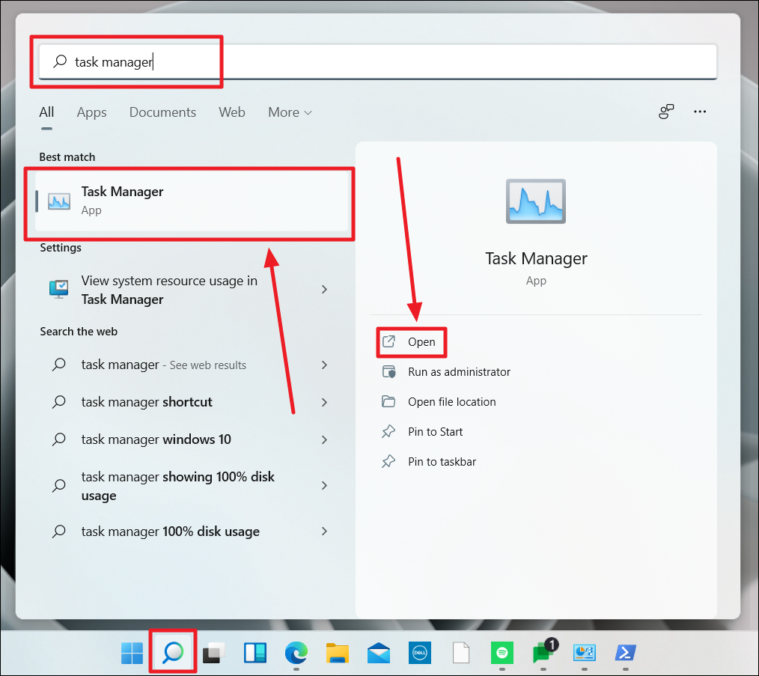
Task: Select the Task Manager App best match
Action: [192, 201]
